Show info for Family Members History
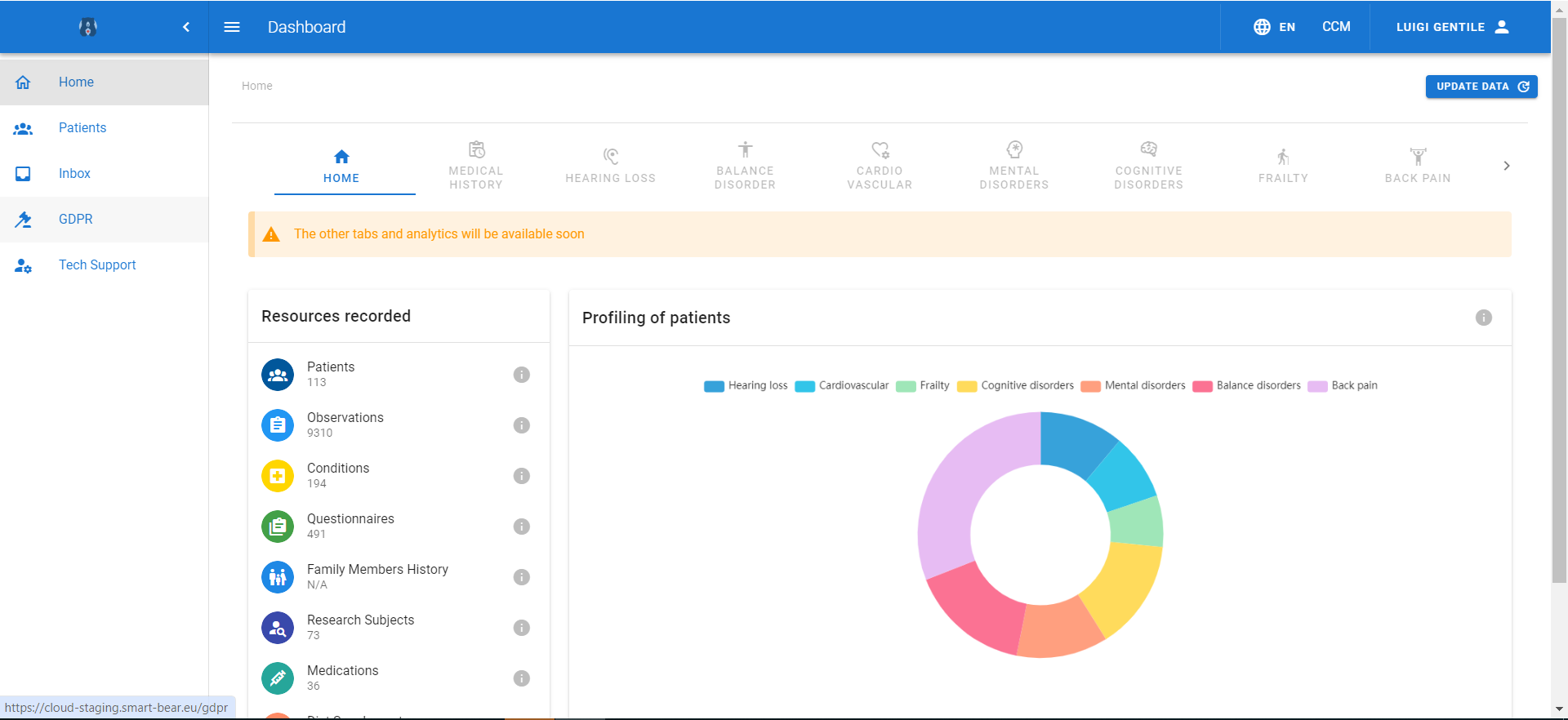 (x=522, y=577)
